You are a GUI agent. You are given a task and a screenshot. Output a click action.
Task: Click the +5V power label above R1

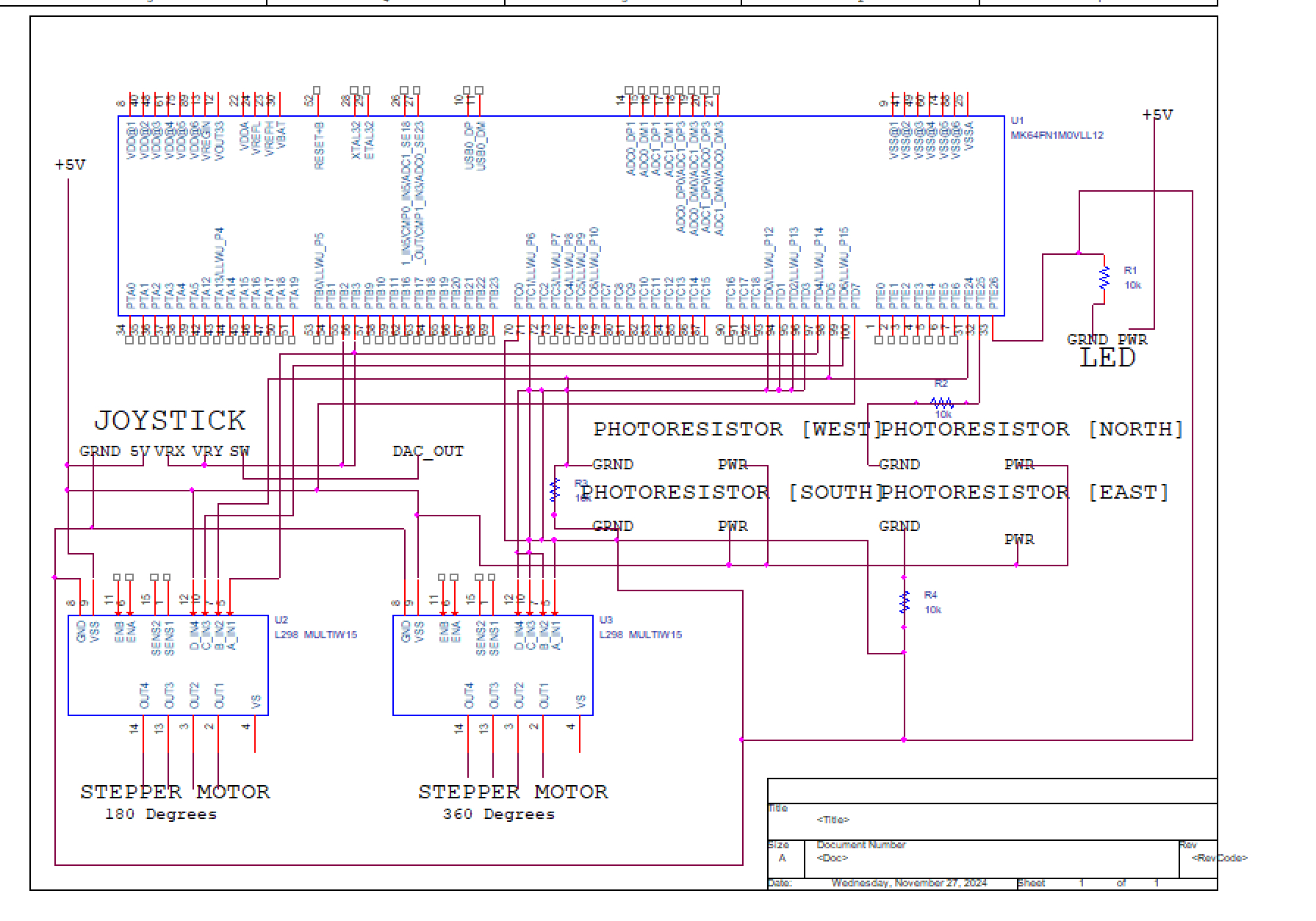[x=1157, y=115]
